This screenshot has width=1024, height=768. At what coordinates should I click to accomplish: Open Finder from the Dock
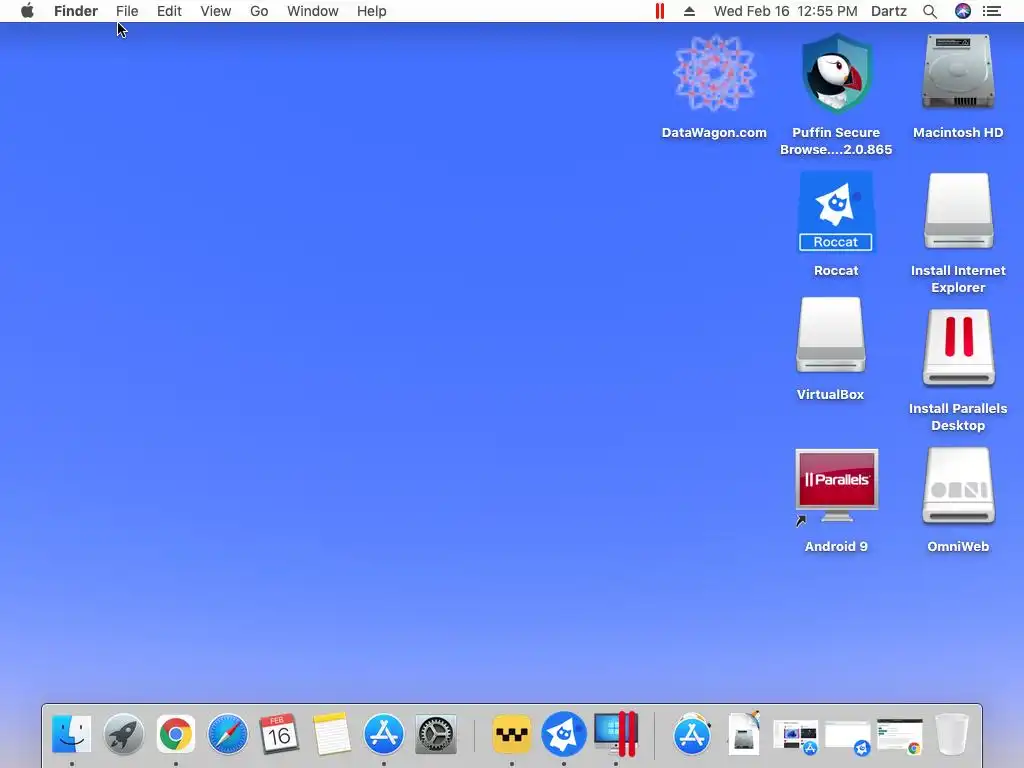pyautogui.click(x=71, y=733)
